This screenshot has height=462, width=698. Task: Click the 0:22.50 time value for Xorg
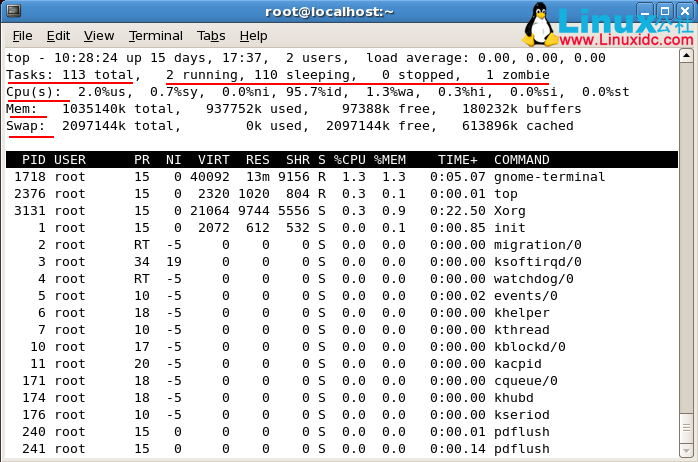[458, 211]
